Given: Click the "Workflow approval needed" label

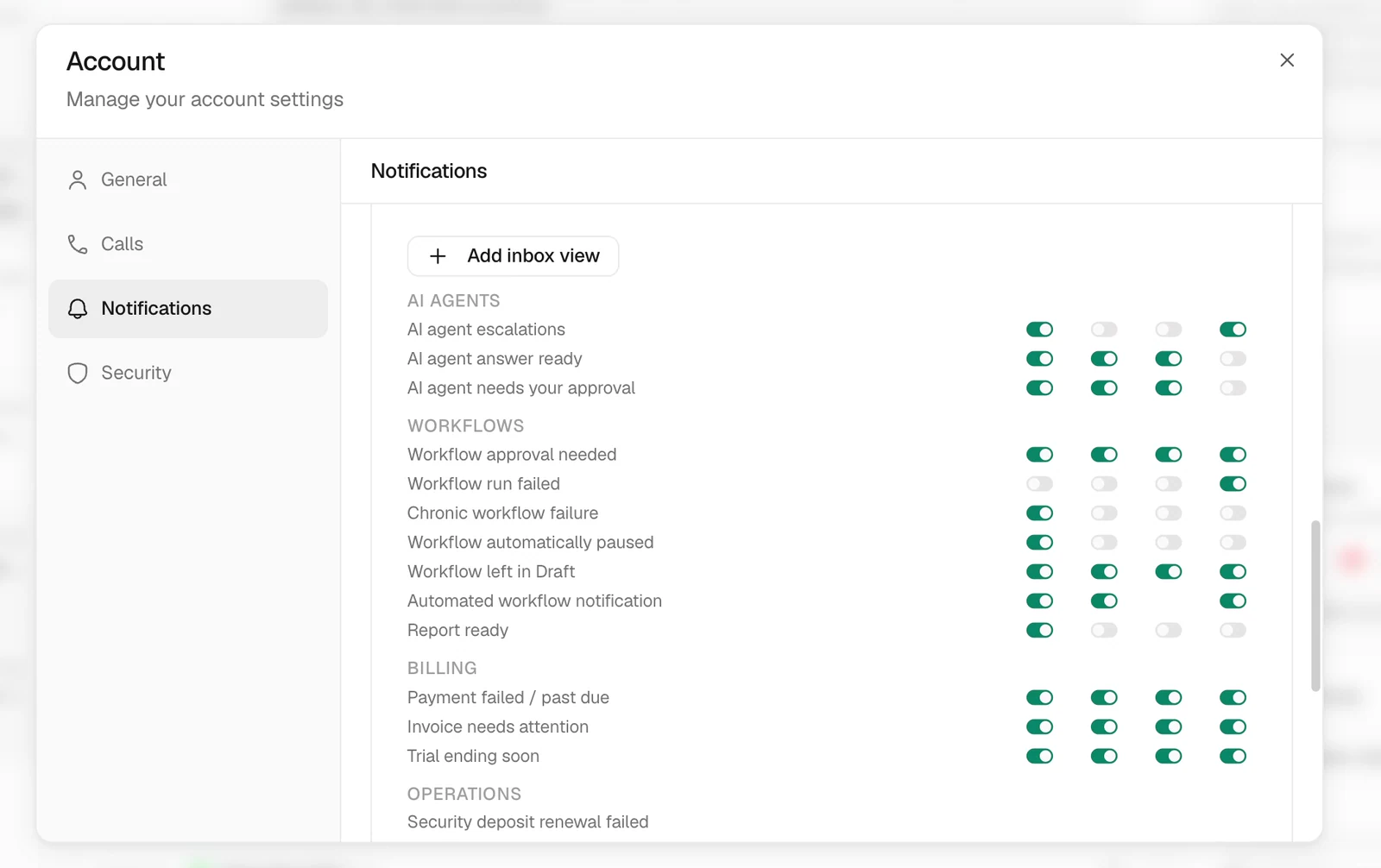Looking at the screenshot, I should point(512,455).
